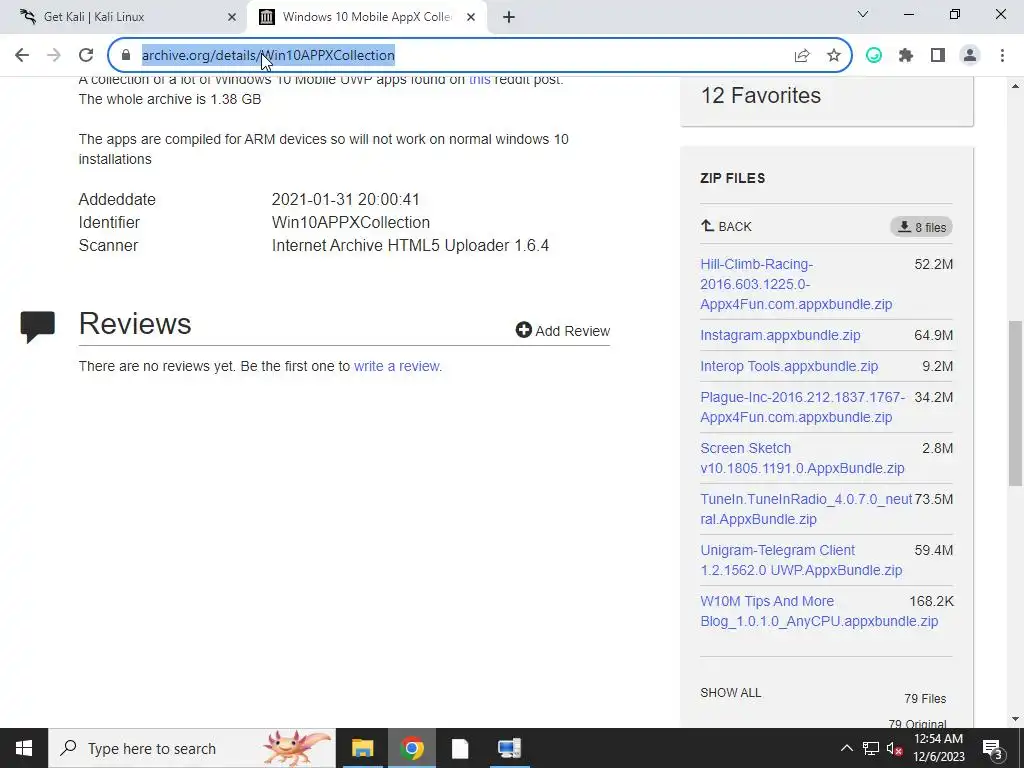Screen dimensions: 1024x768
Task: Click the muted volume tray icon
Action: coord(895,749)
